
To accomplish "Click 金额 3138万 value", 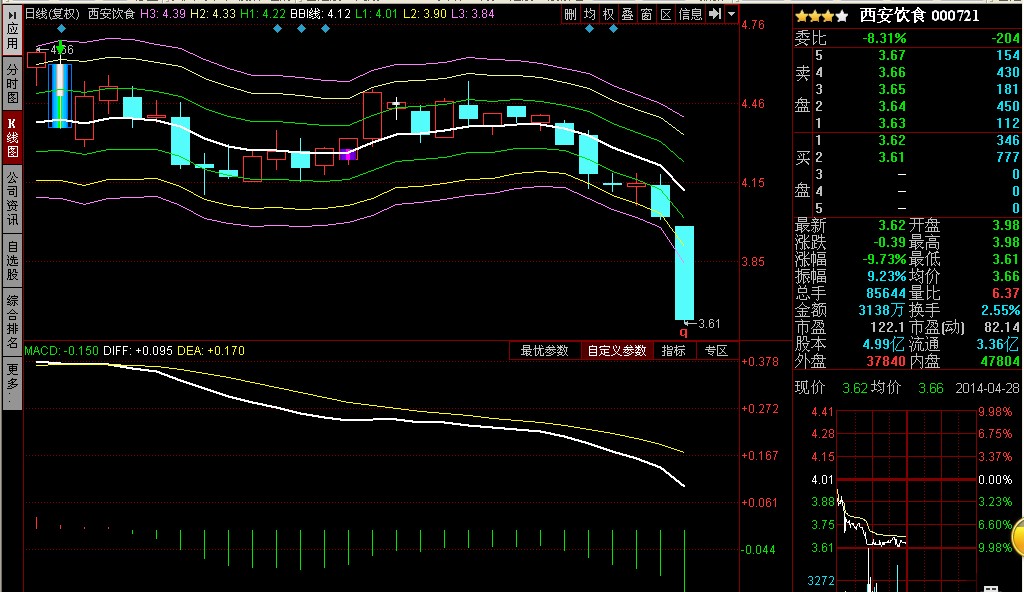I will 882,310.
